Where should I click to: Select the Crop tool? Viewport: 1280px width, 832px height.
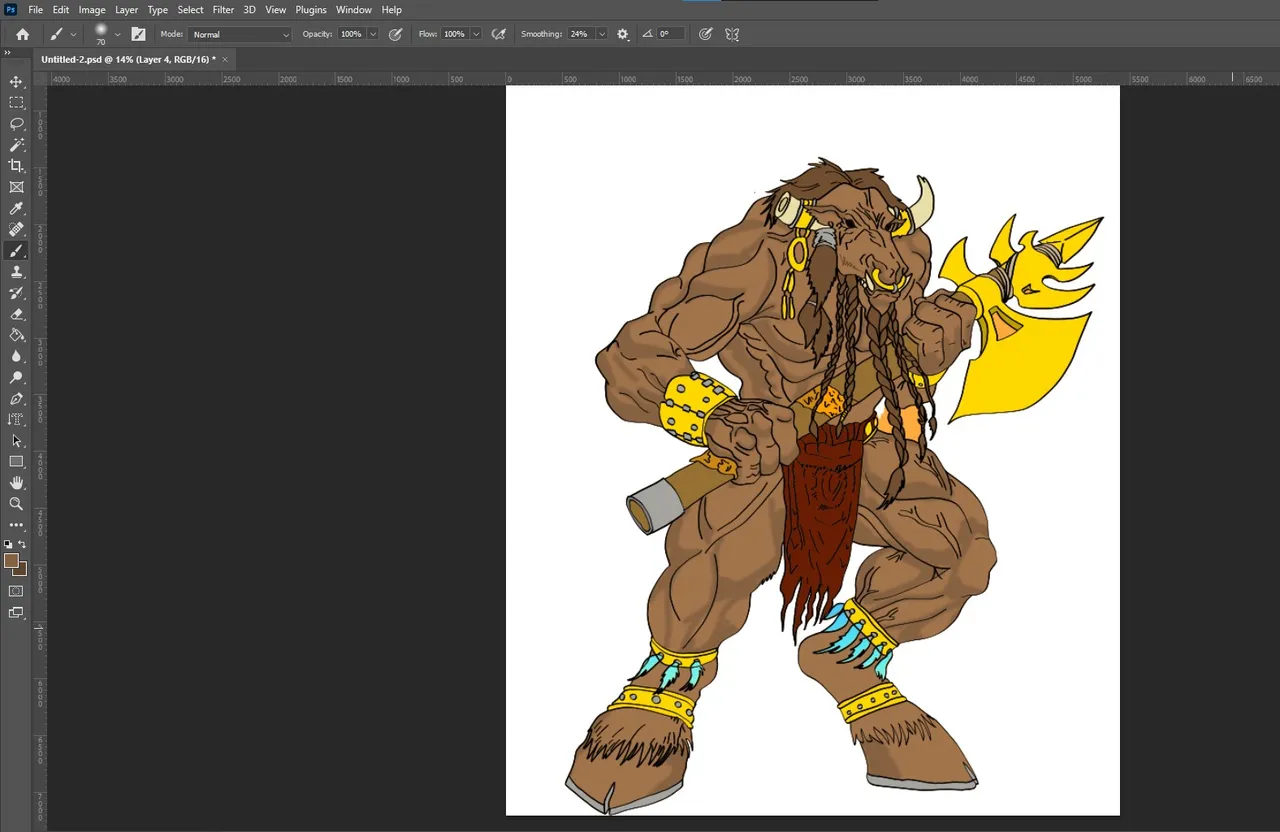(16, 166)
